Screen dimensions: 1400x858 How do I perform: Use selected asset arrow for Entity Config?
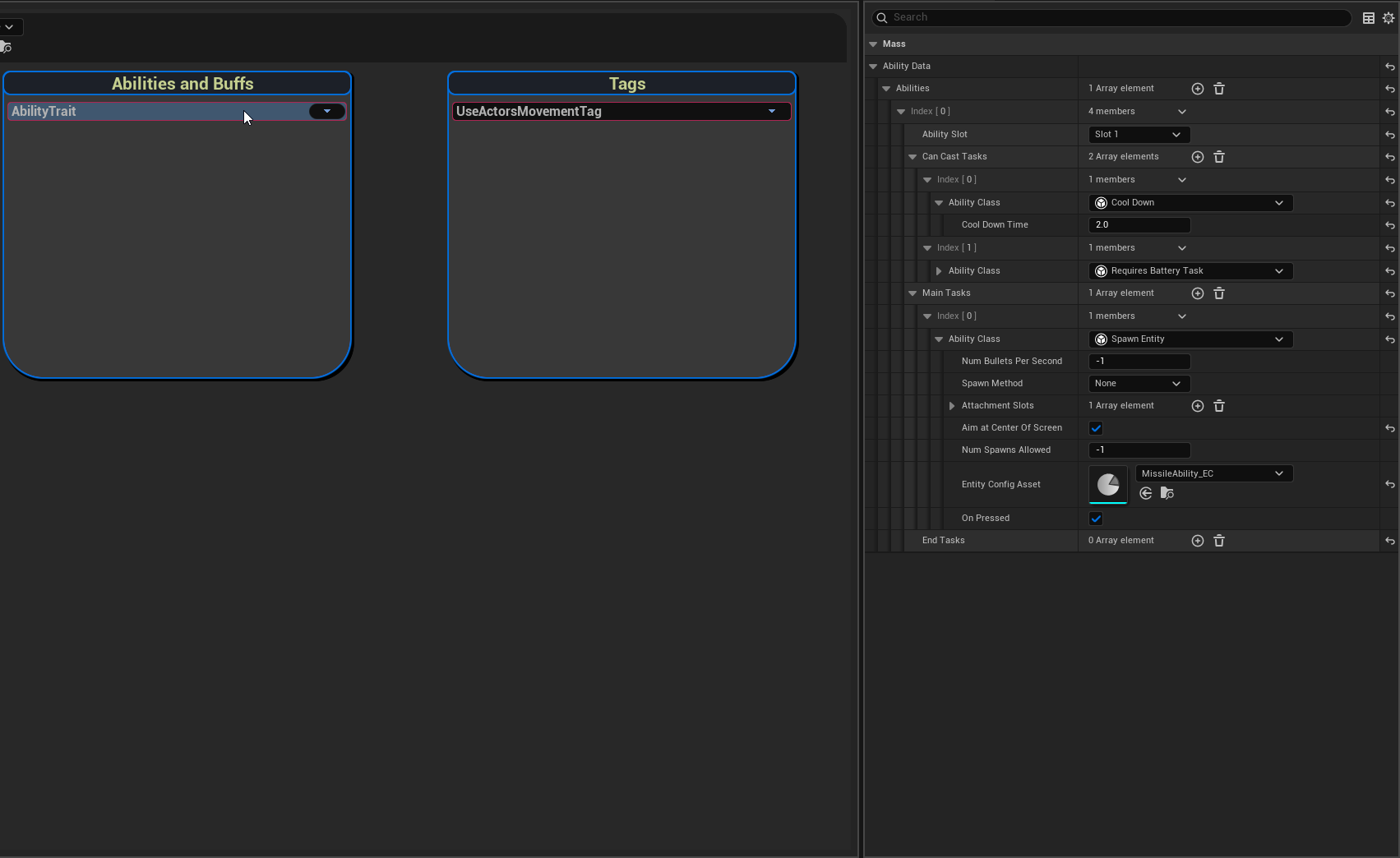click(x=1145, y=493)
